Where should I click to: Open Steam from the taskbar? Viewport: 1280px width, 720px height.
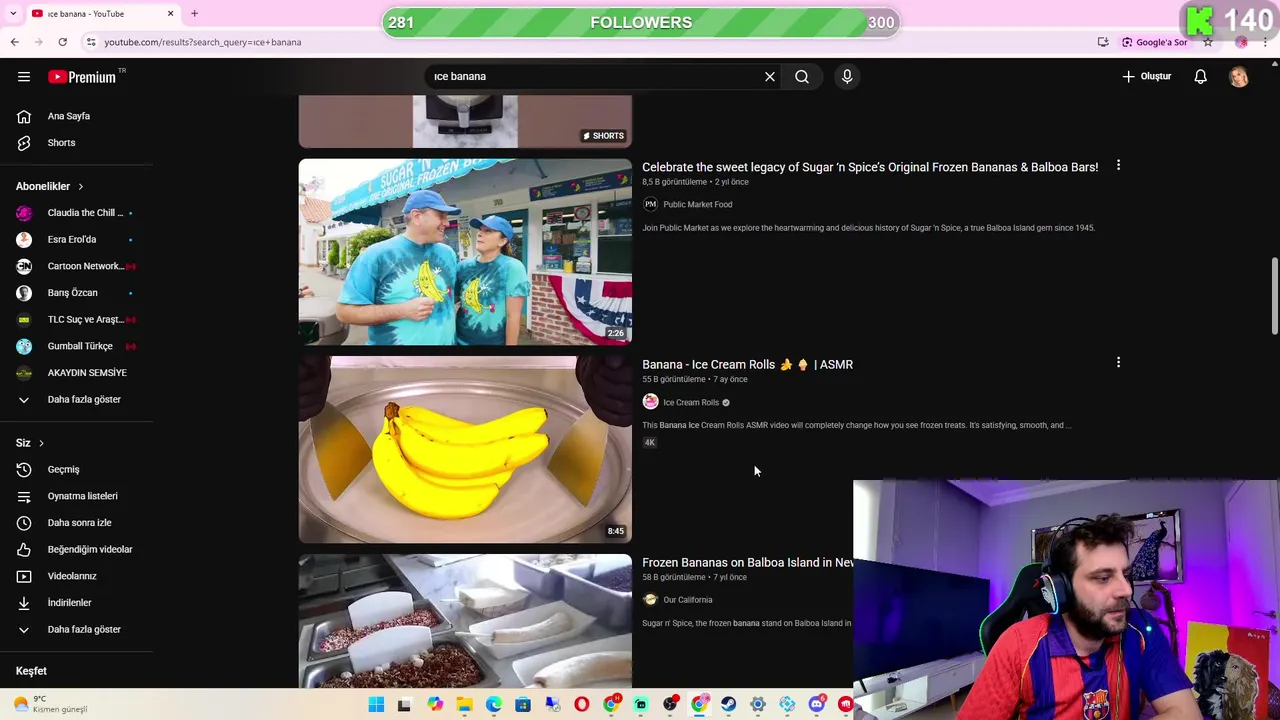click(728, 705)
